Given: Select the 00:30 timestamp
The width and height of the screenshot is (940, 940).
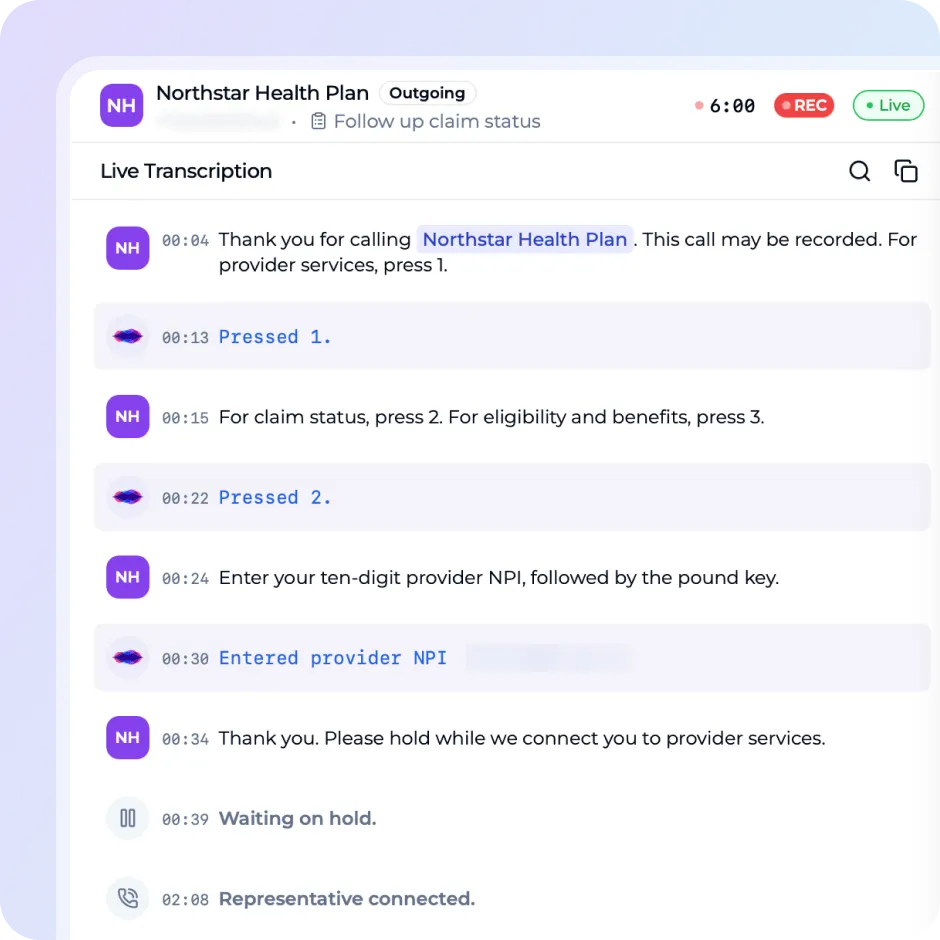Looking at the screenshot, I should coord(185,659).
